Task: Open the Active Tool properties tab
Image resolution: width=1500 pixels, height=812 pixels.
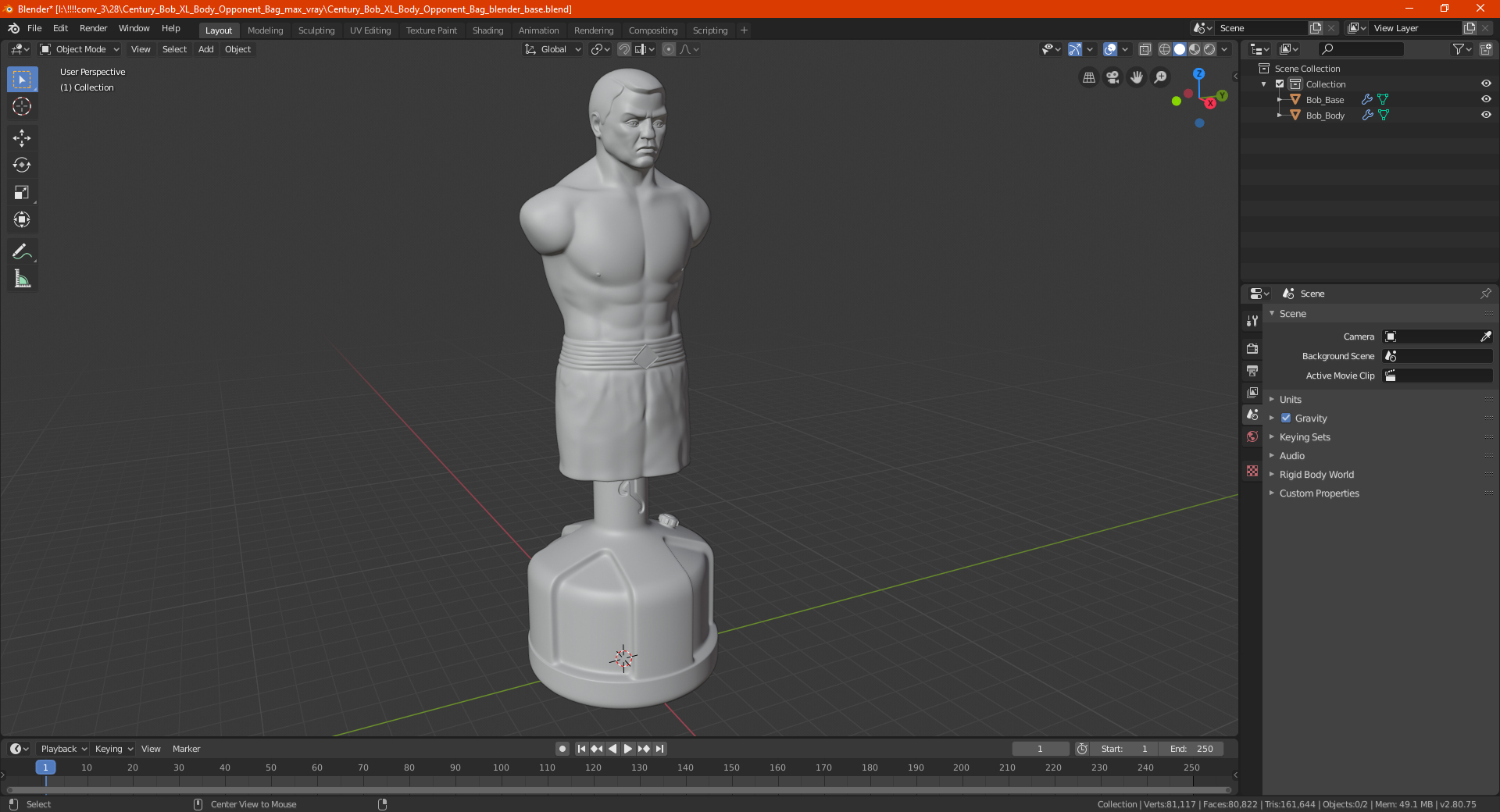Action: [x=1252, y=320]
